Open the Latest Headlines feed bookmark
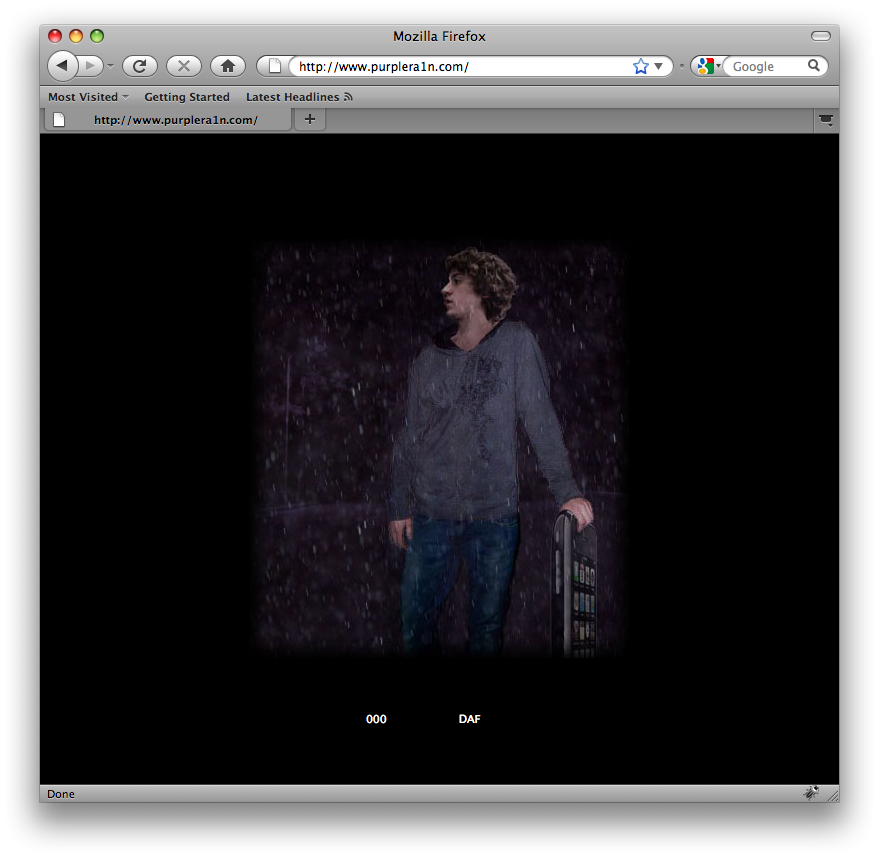Screen dimensions: 879x857 [298, 97]
